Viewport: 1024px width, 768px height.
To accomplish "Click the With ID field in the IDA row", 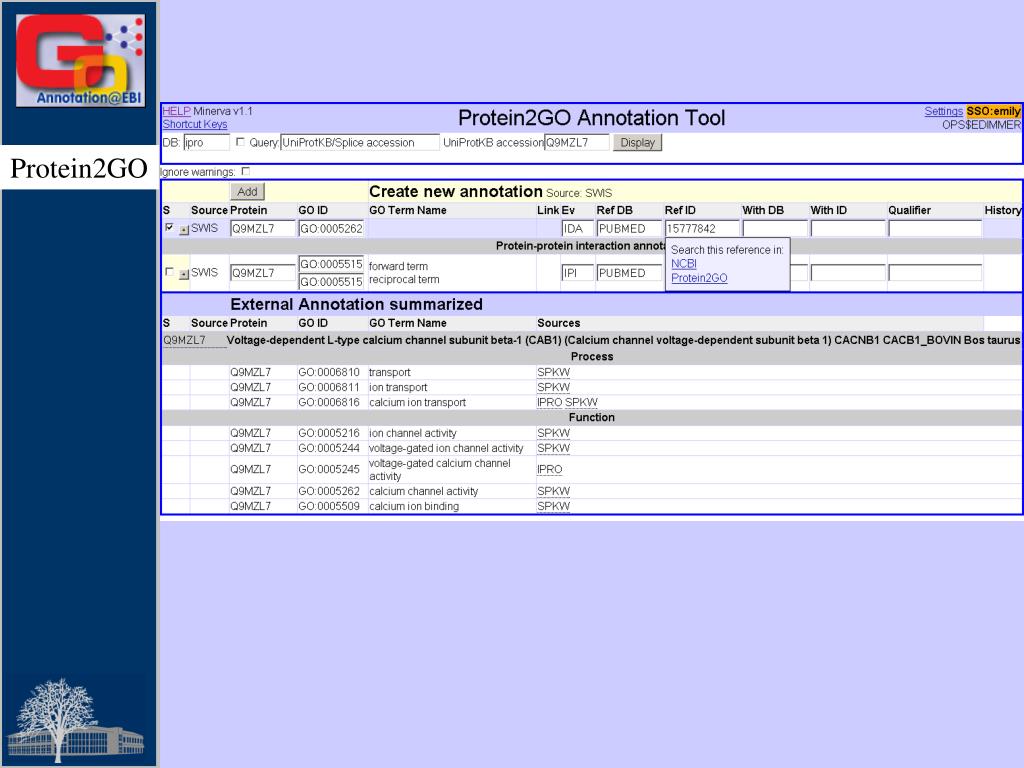I will point(848,229).
